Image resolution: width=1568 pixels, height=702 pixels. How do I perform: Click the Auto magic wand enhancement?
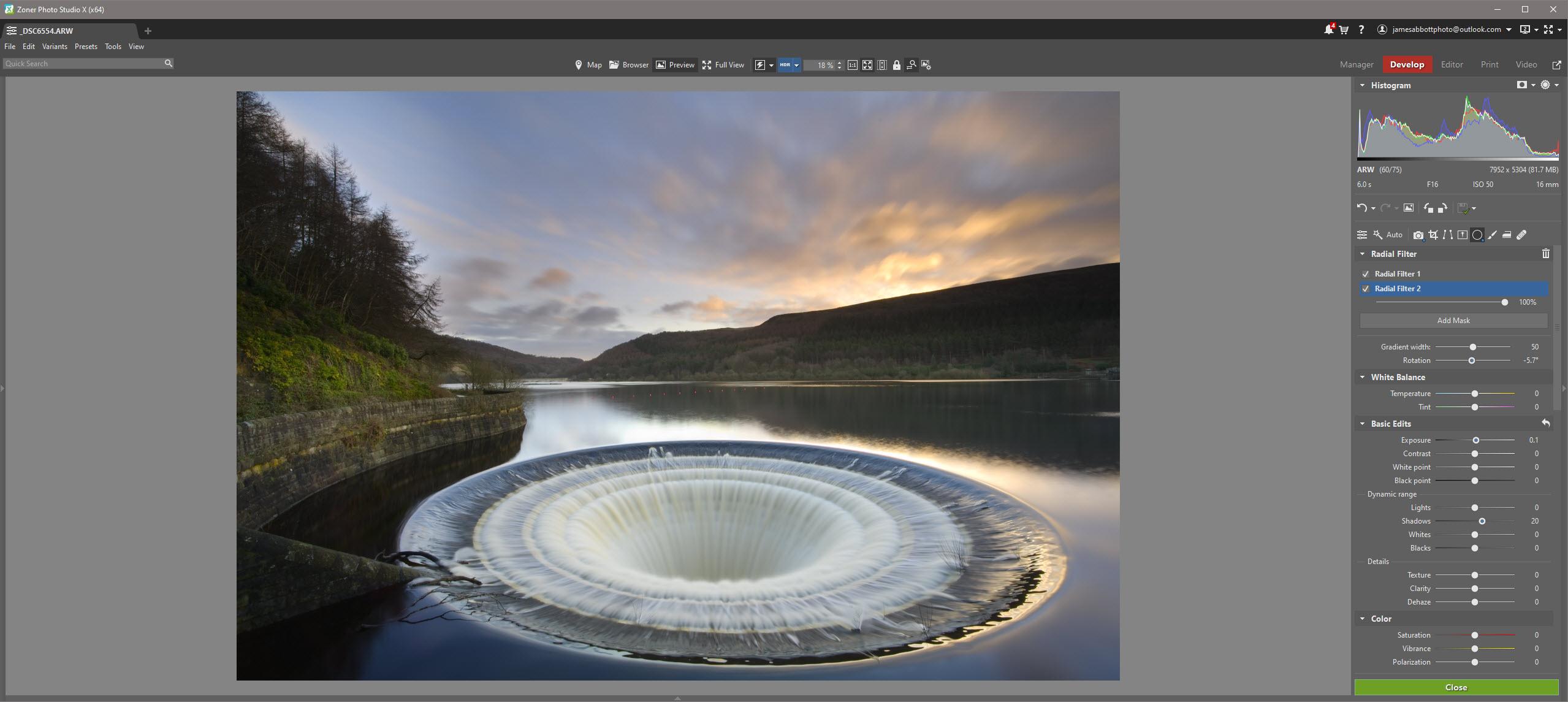(x=1388, y=235)
